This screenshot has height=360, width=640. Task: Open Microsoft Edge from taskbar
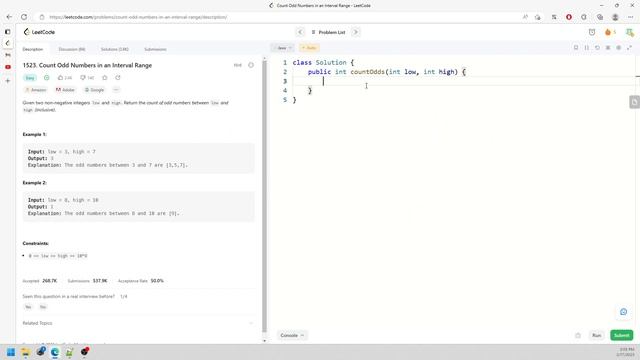(55, 352)
